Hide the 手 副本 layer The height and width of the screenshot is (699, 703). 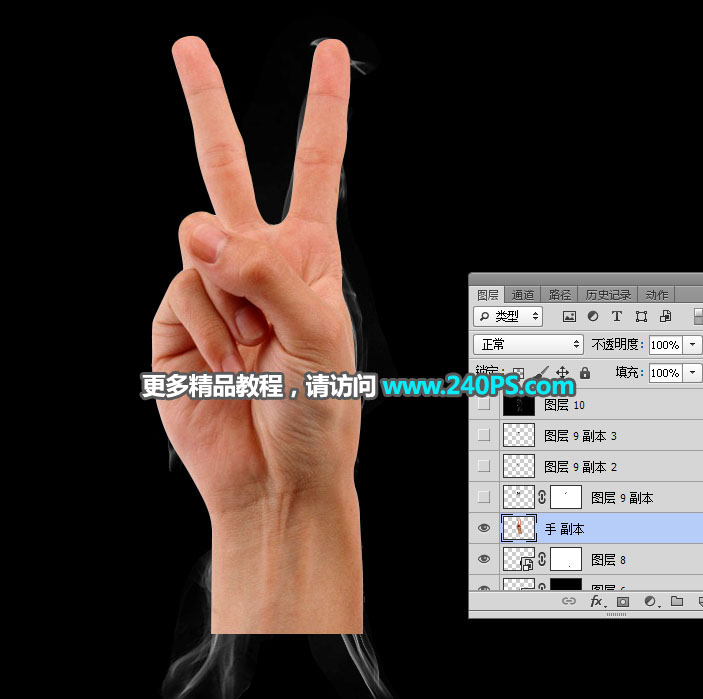(x=484, y=528)
